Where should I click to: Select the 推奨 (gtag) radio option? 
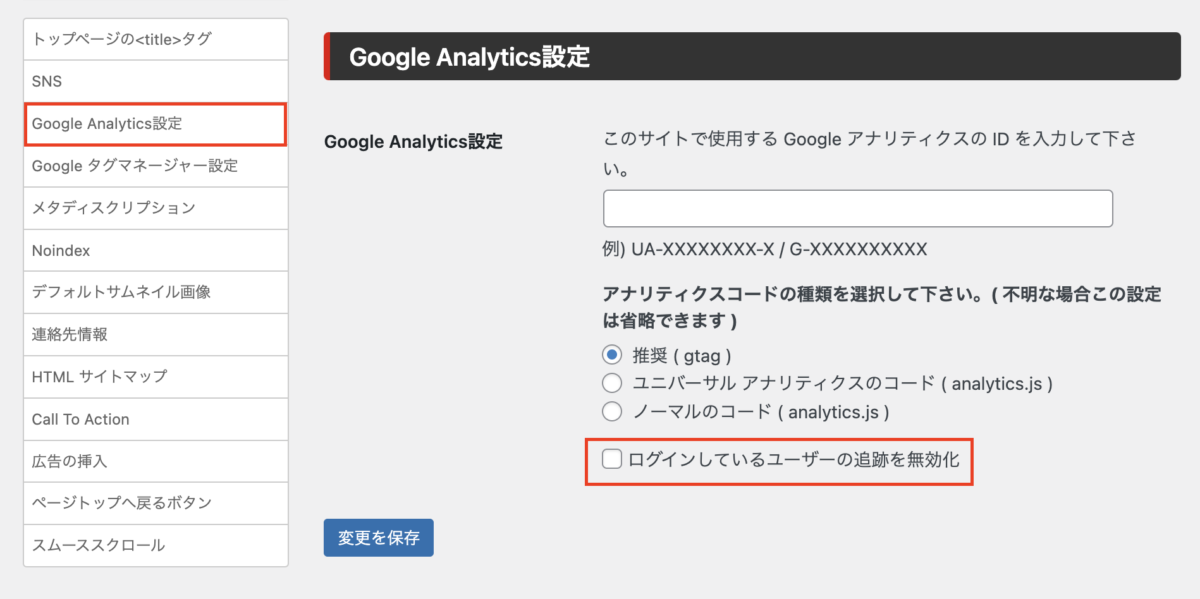click(612, 355)
